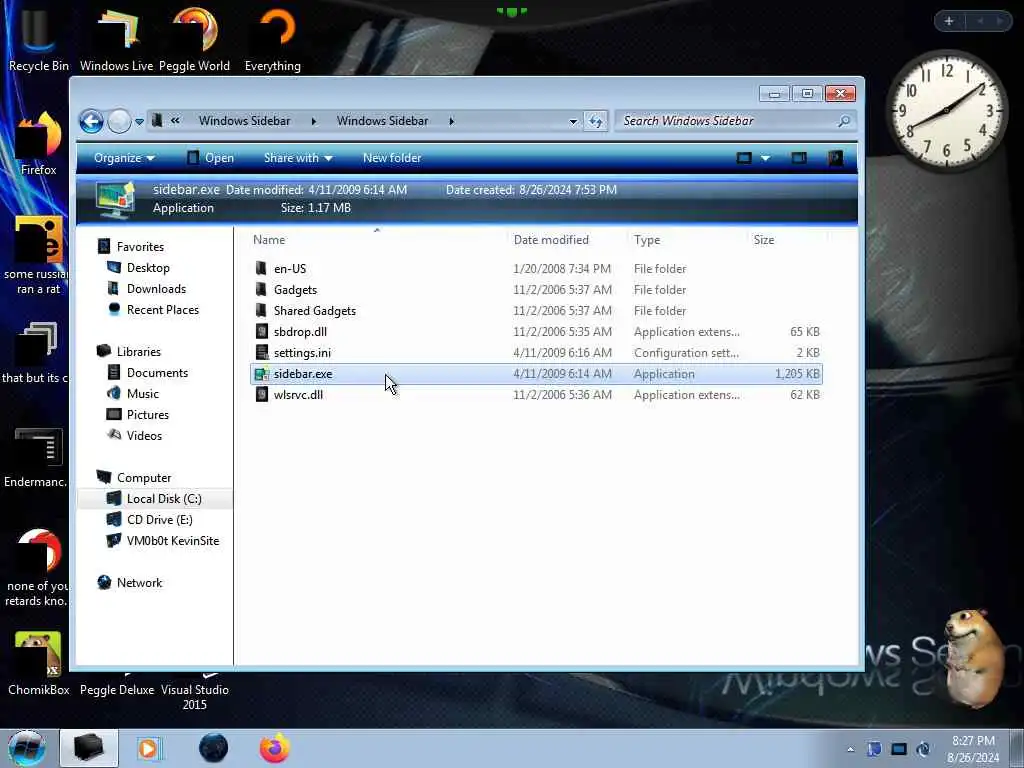Open ChomikBox desktop shortcut
This screenshot has width=1024, height=768.
[38, 664]
